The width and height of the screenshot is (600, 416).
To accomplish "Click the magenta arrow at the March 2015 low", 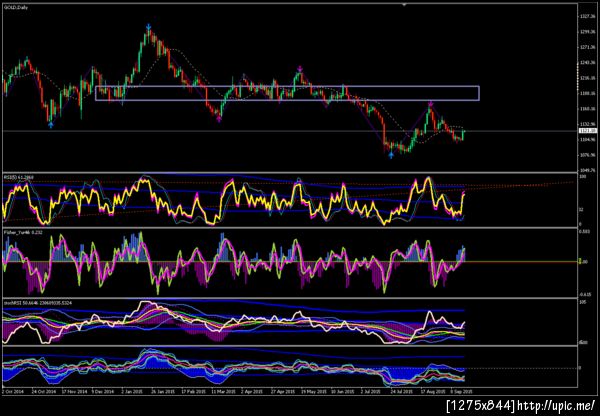I will [219, 119].
